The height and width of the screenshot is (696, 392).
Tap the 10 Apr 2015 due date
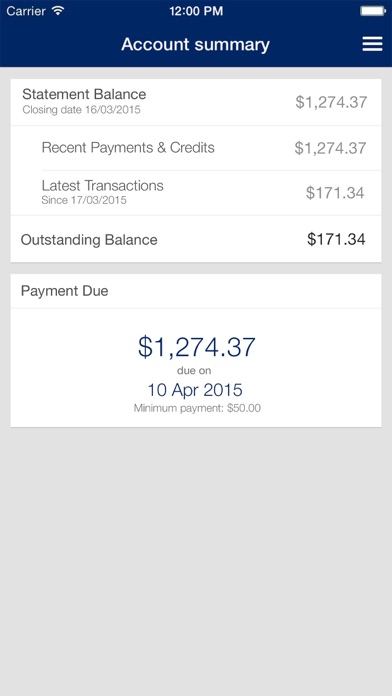click(x=195, y=390)
